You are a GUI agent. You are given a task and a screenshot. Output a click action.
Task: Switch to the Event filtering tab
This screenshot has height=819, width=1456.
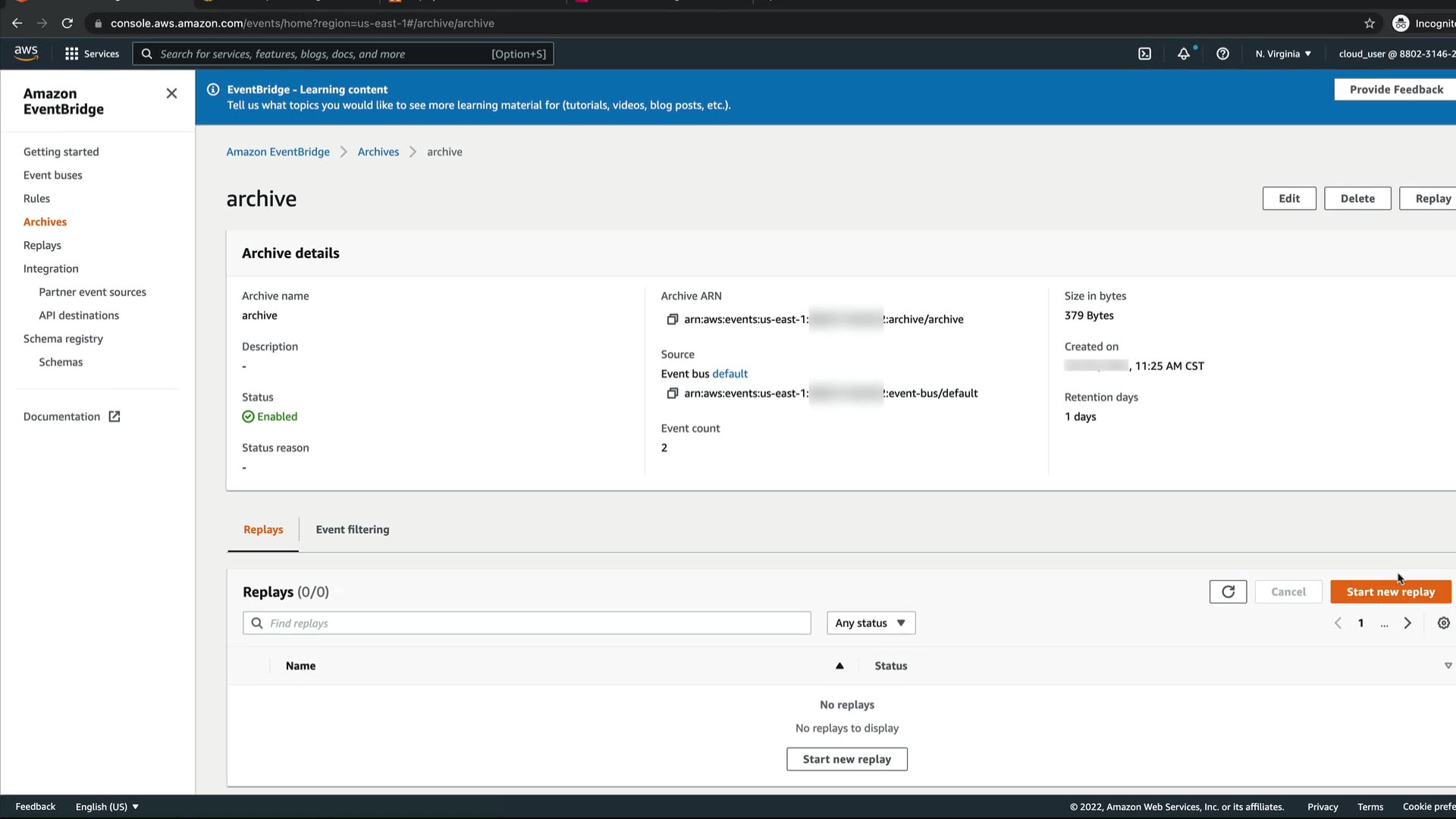pyautogui.click(x=353, y=529)
